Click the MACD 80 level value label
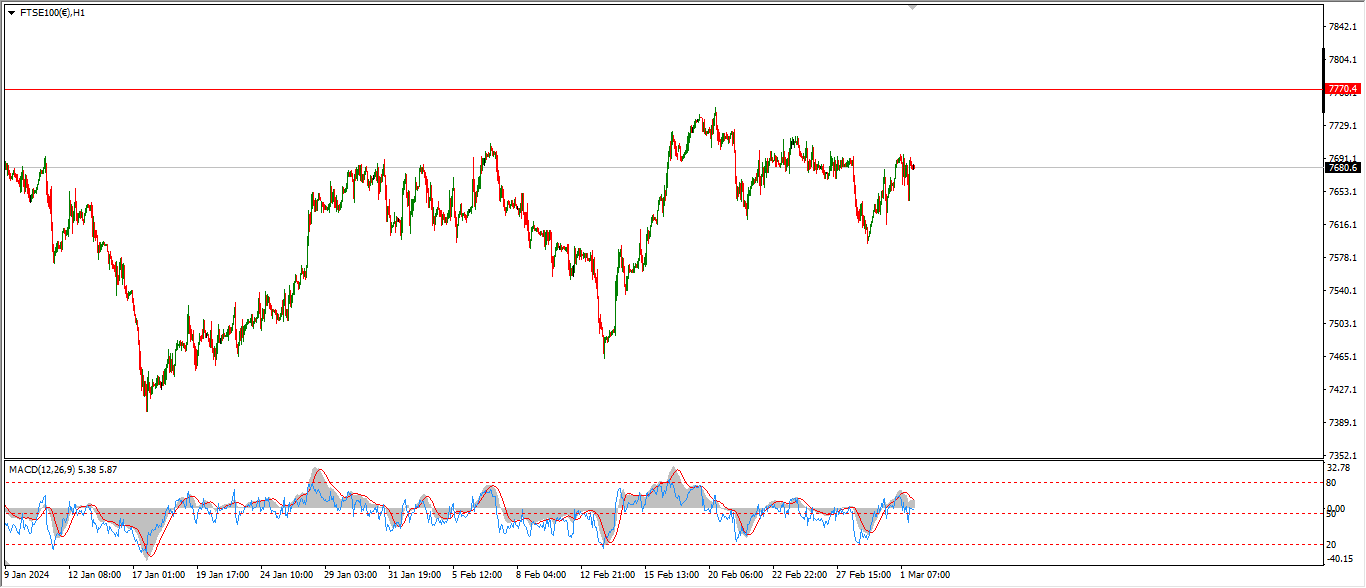The height and width of the screenshot is (588, 1366). click(x=1332, y=482)
